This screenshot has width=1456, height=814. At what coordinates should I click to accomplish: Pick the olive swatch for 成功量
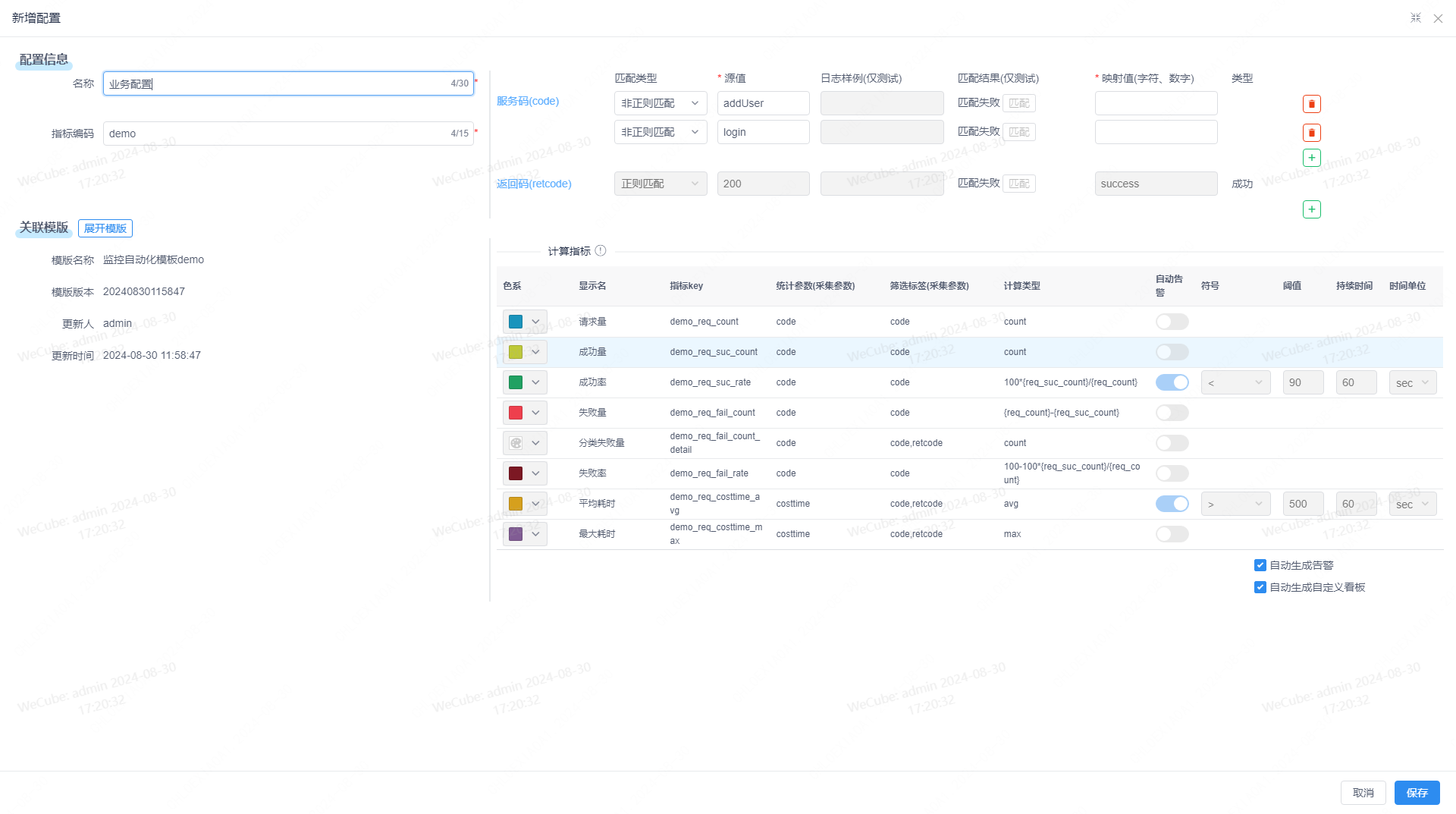[x=516, y=352]
